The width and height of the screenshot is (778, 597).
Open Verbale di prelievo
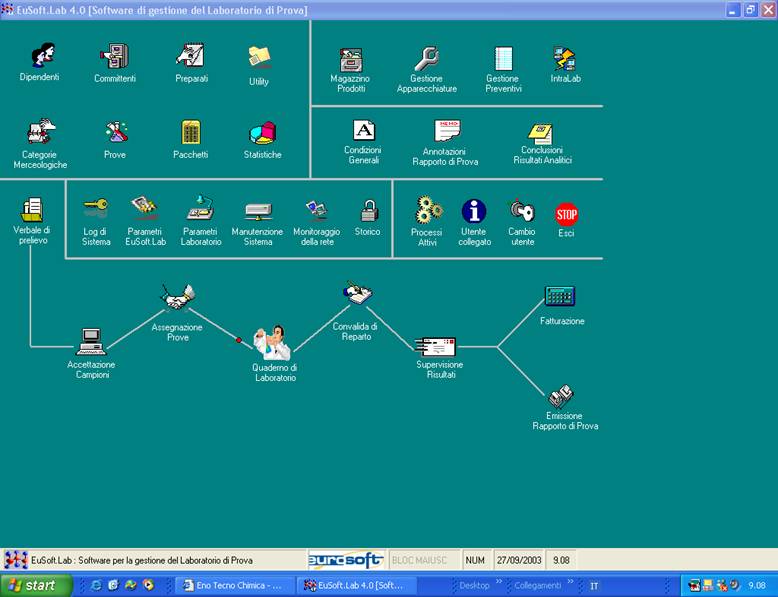tap(33, 209)
